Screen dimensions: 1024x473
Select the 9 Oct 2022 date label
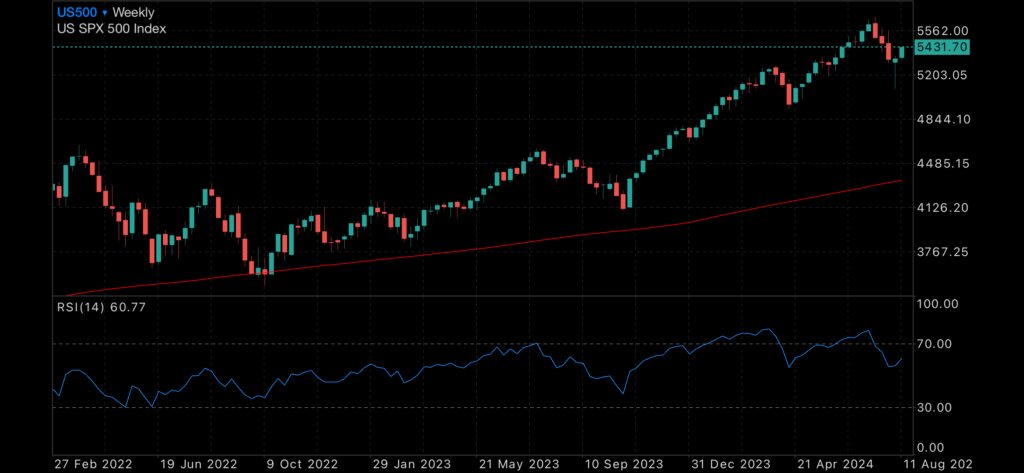point(304,465)
